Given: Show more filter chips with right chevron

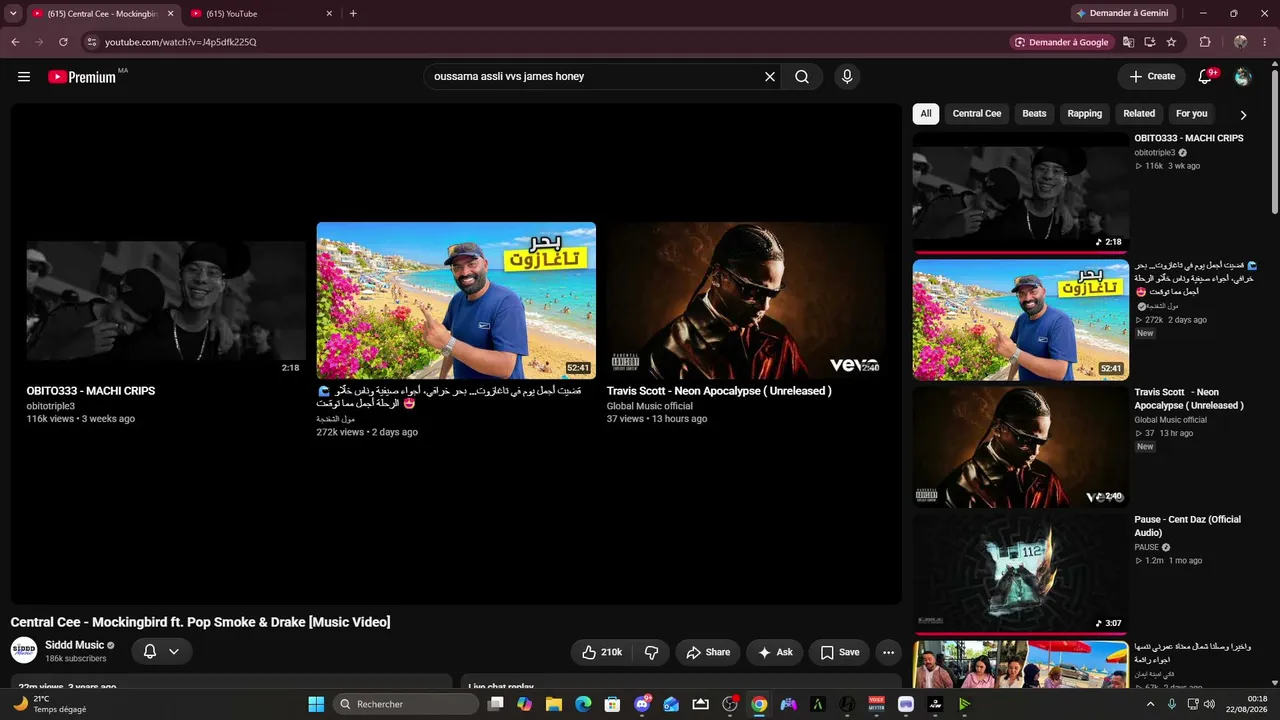Looking at the screenshot, I should click(1243, 115).
